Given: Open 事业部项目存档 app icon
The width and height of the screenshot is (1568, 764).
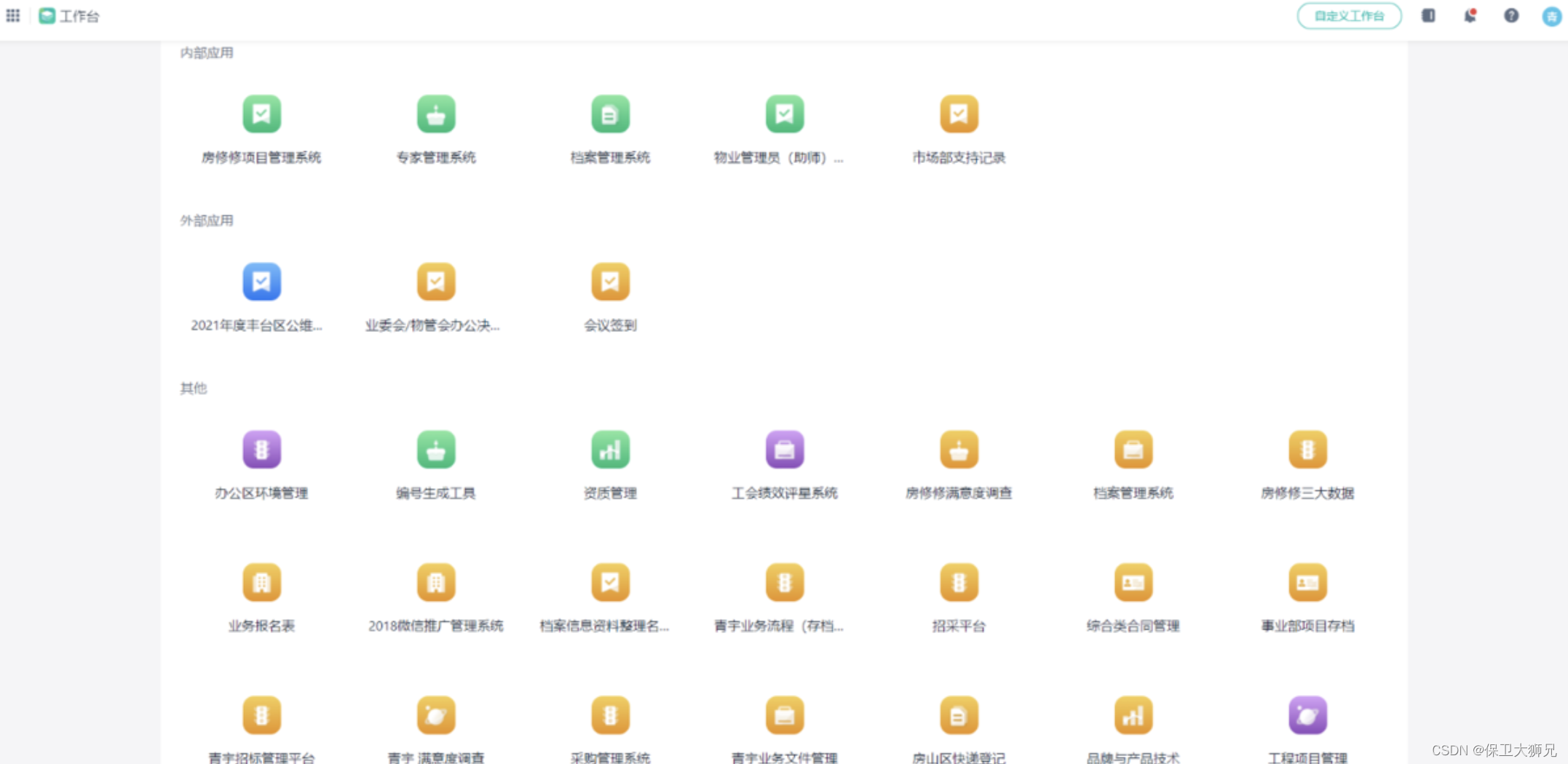Looking at the screenshot, I should pos(1307,582).
